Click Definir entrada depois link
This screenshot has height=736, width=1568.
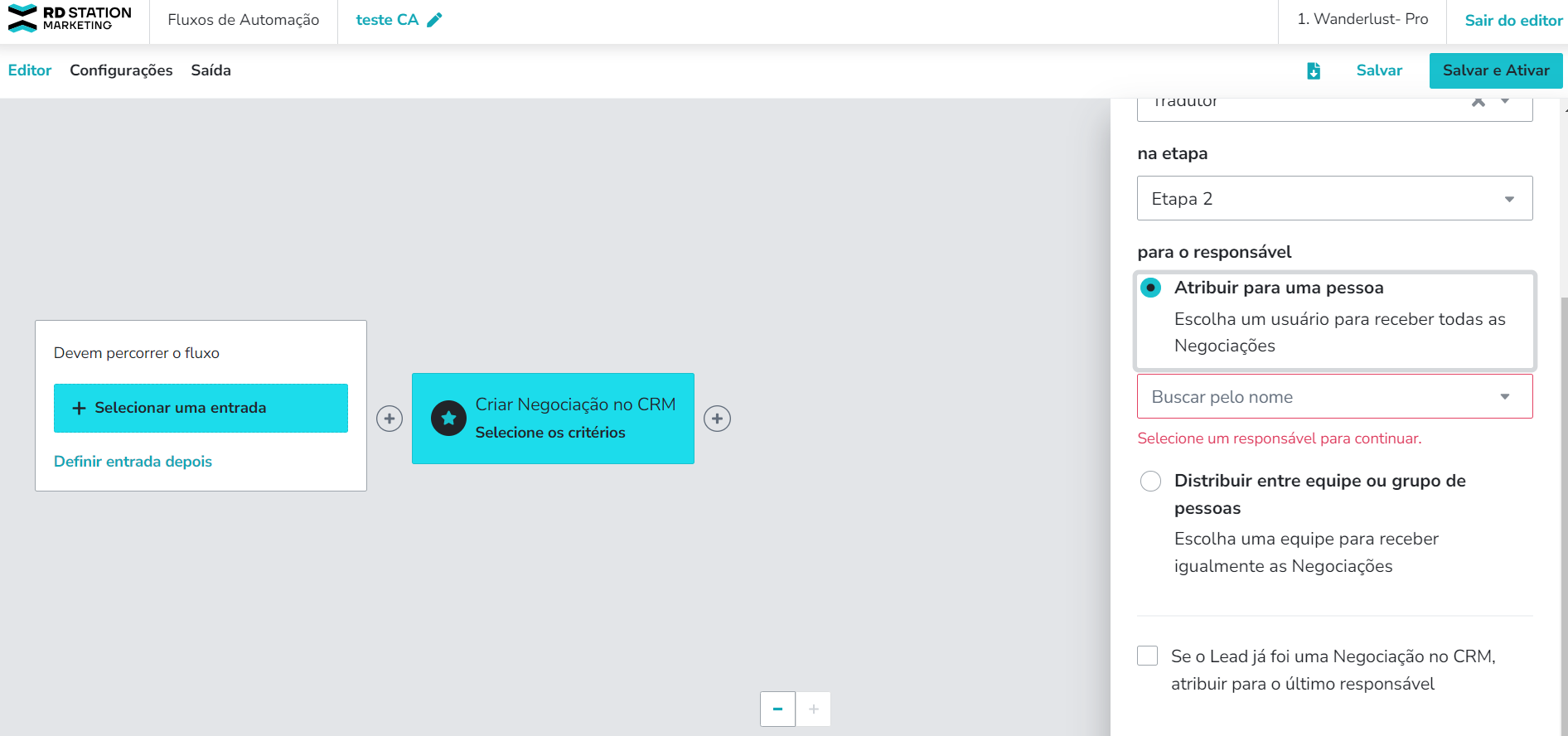pyautogui.click(x=133, y=462)
